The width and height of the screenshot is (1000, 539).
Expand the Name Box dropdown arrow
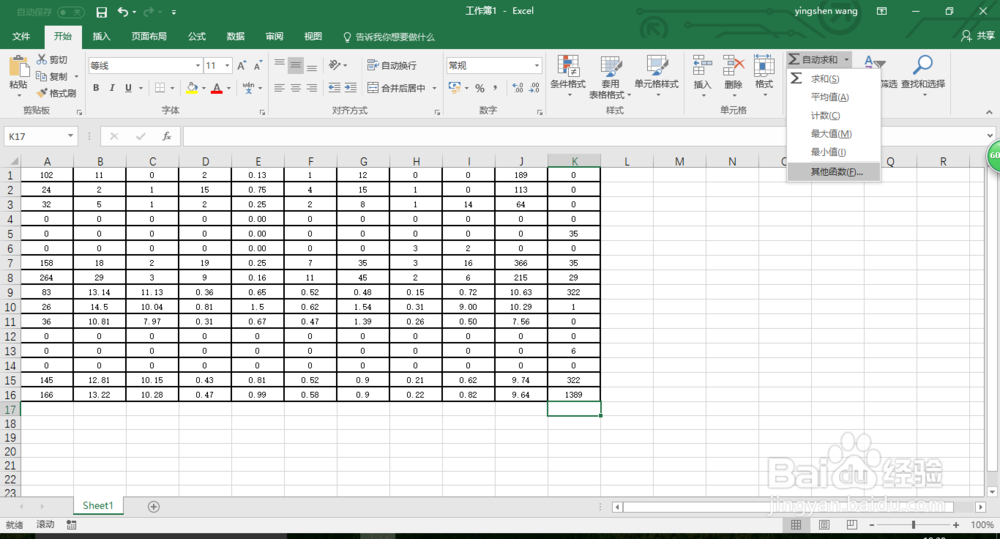tap(70, 136)
